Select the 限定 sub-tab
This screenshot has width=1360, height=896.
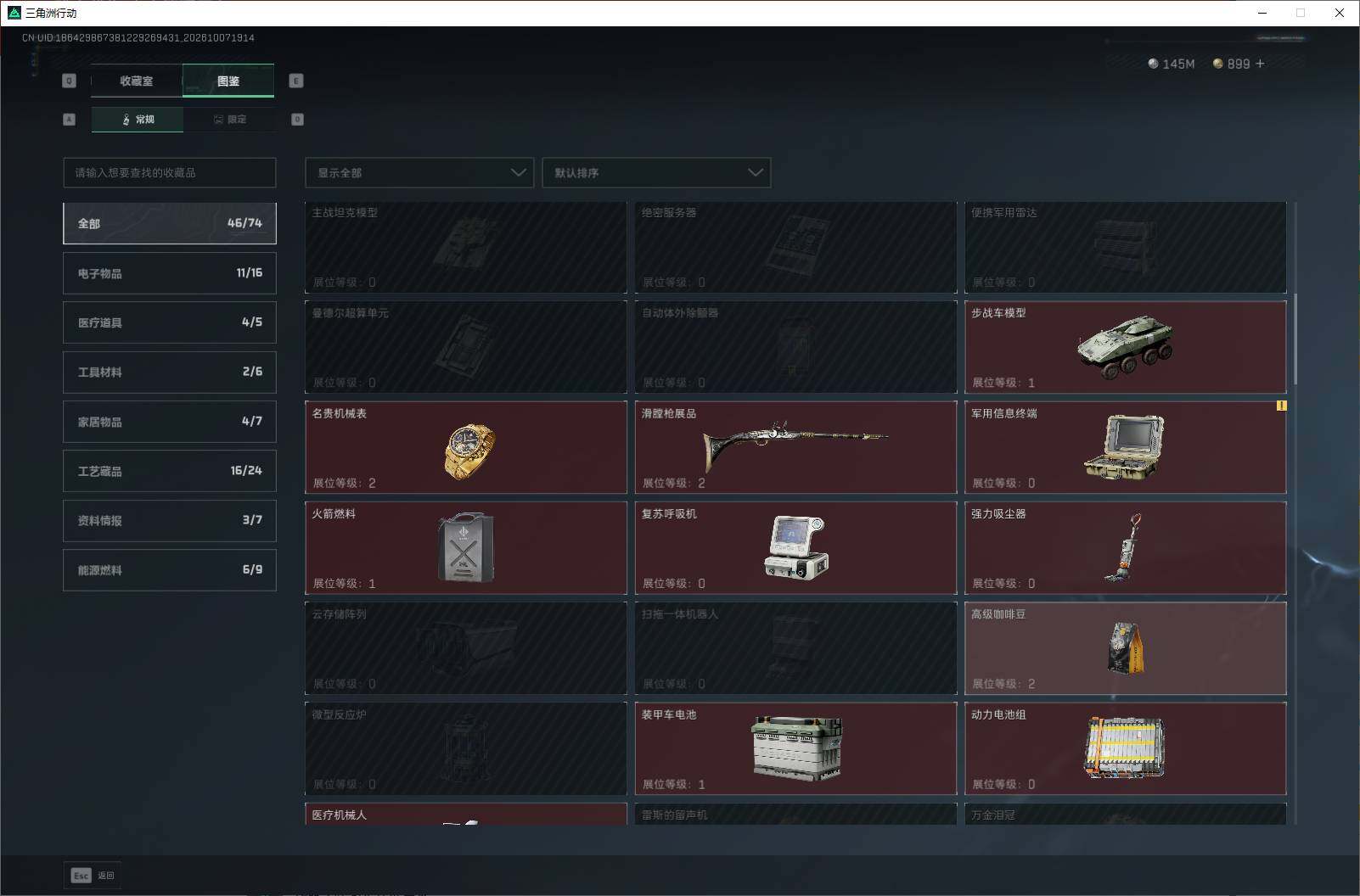[x=229, y=120]
